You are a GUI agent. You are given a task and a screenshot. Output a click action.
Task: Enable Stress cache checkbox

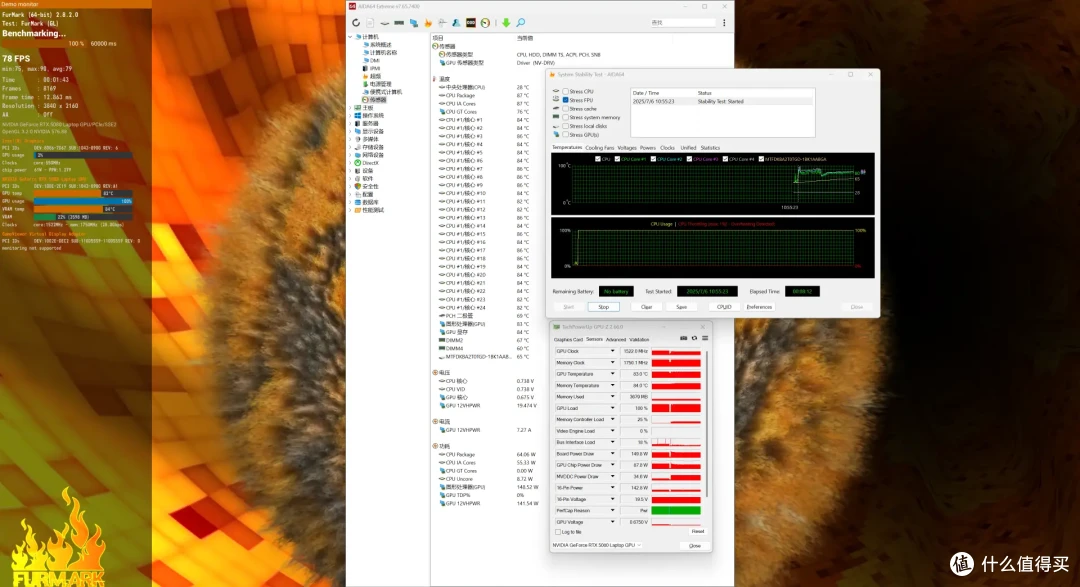[x=565, y=109]
